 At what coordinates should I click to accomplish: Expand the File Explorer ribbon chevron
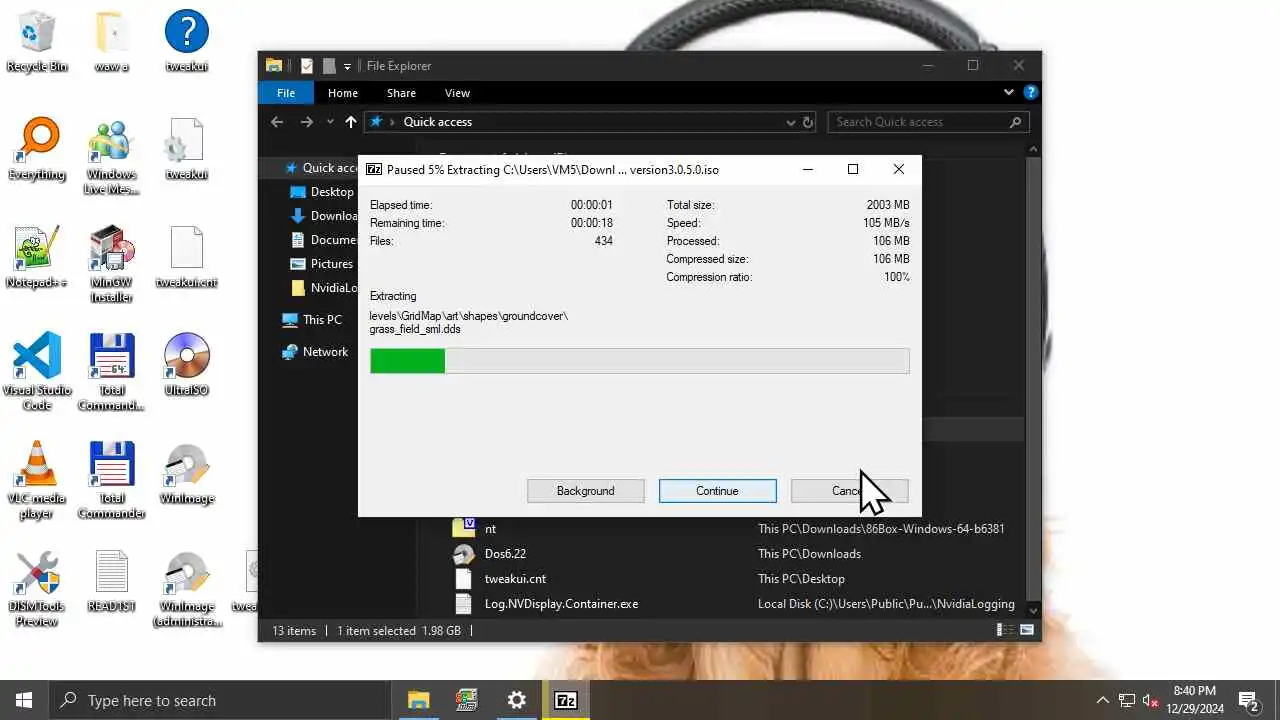click(1008, 92)
